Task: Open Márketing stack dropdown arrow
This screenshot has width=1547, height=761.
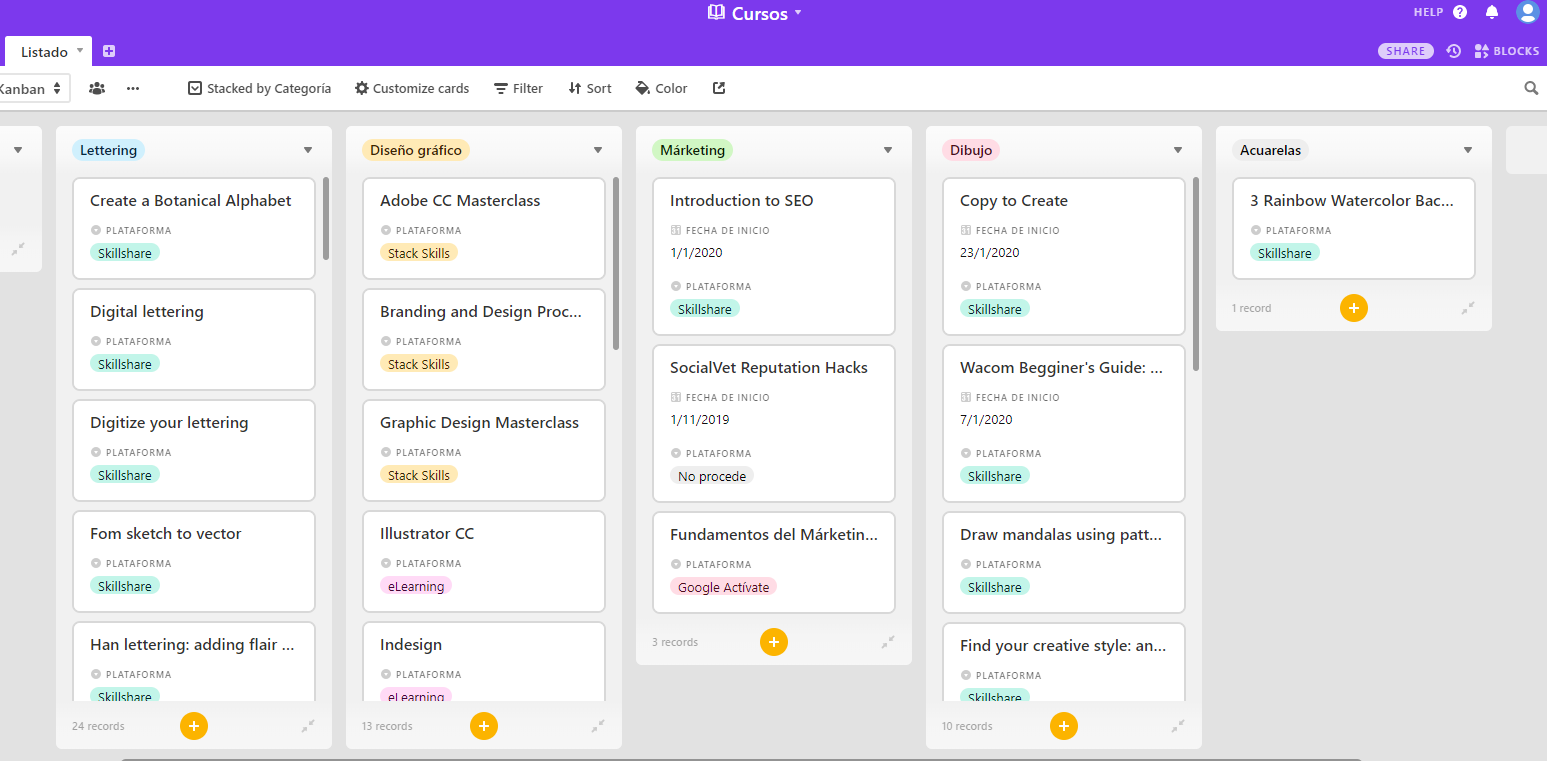Action: (x=888, y=150)
